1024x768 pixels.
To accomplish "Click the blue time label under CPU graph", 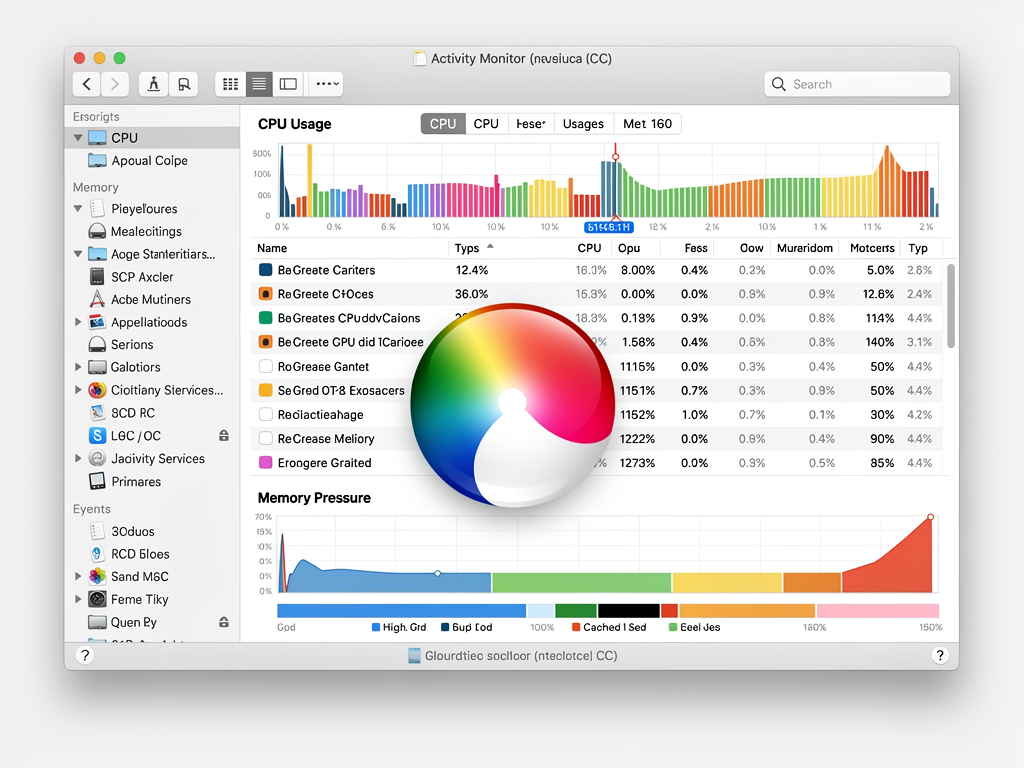I will pyautogui.click(x=608, y=227).
